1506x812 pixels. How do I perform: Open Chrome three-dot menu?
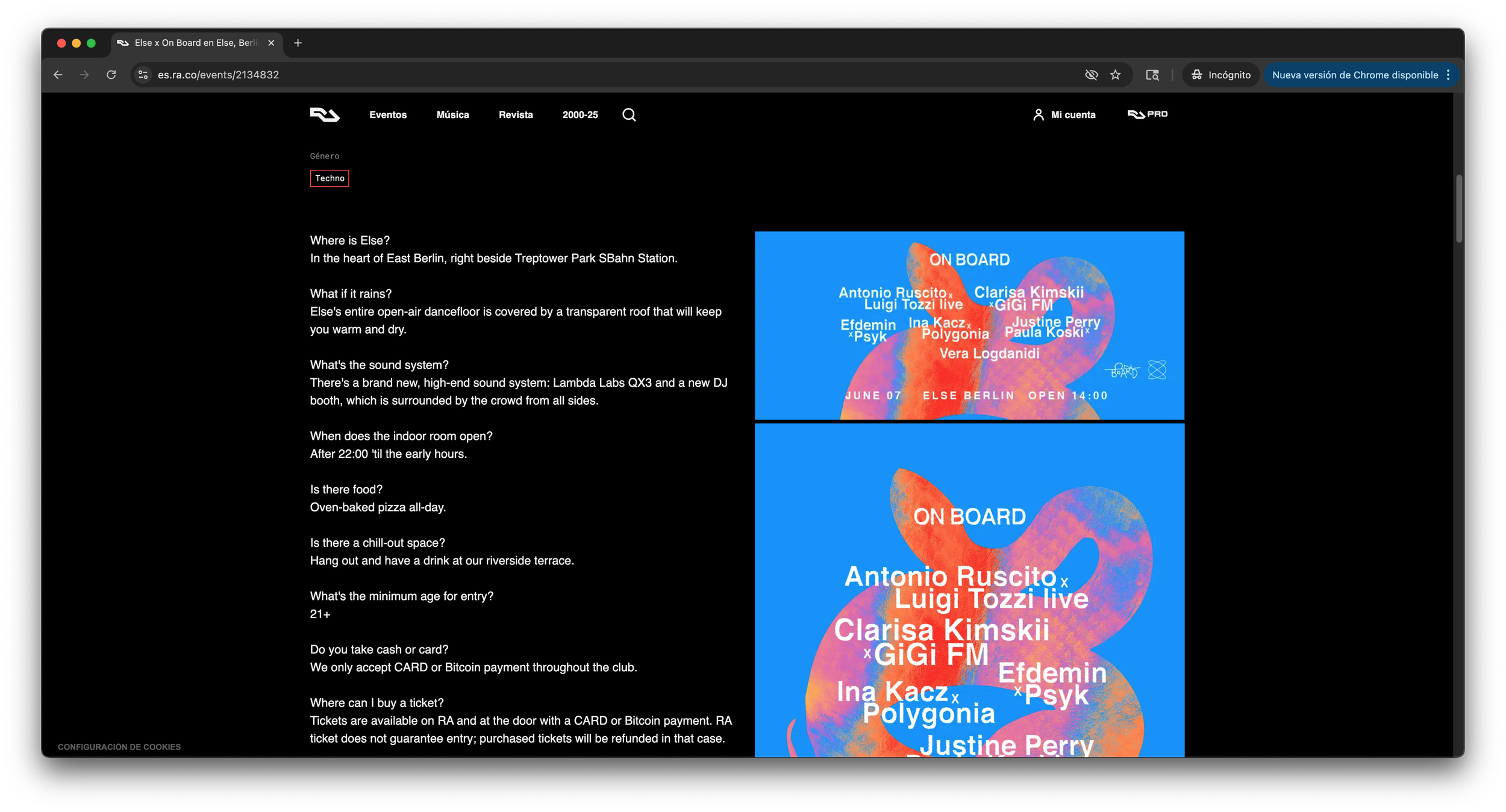[1448, 75]
